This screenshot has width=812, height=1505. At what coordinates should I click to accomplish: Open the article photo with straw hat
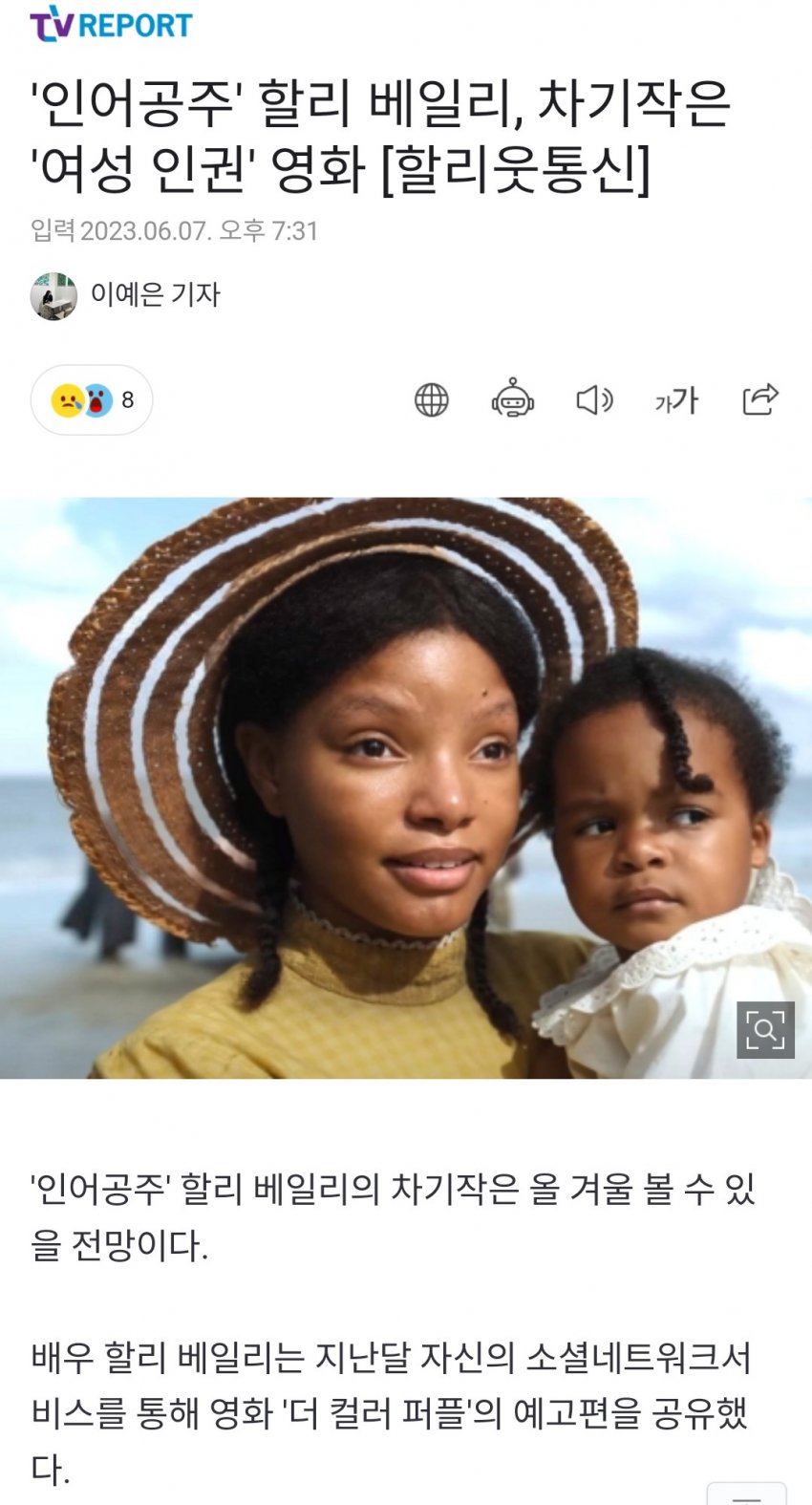click(406, 787)
